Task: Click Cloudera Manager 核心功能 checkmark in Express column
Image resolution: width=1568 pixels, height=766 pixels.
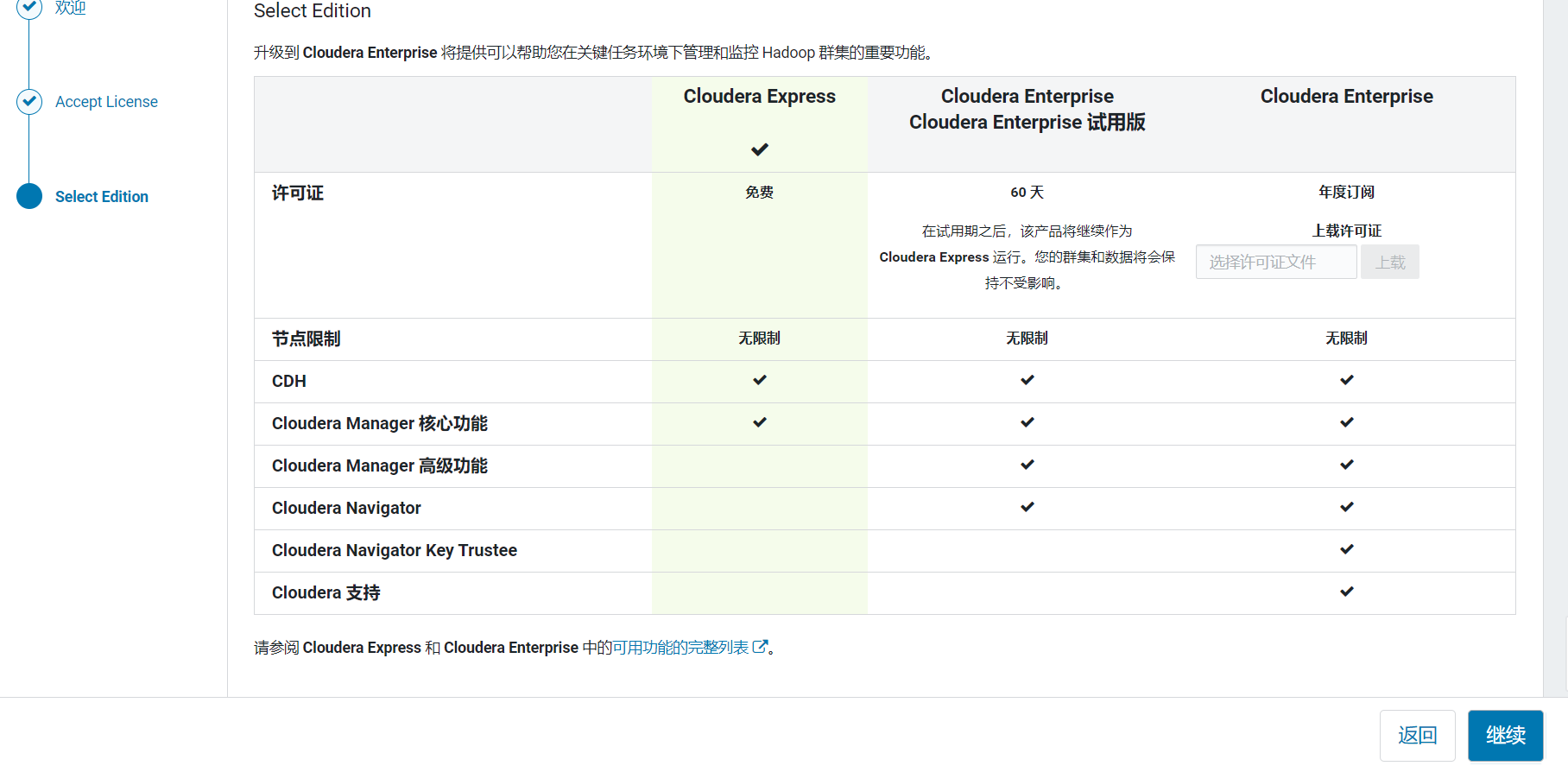Action: pyautogui.click(x=760, y=422)
